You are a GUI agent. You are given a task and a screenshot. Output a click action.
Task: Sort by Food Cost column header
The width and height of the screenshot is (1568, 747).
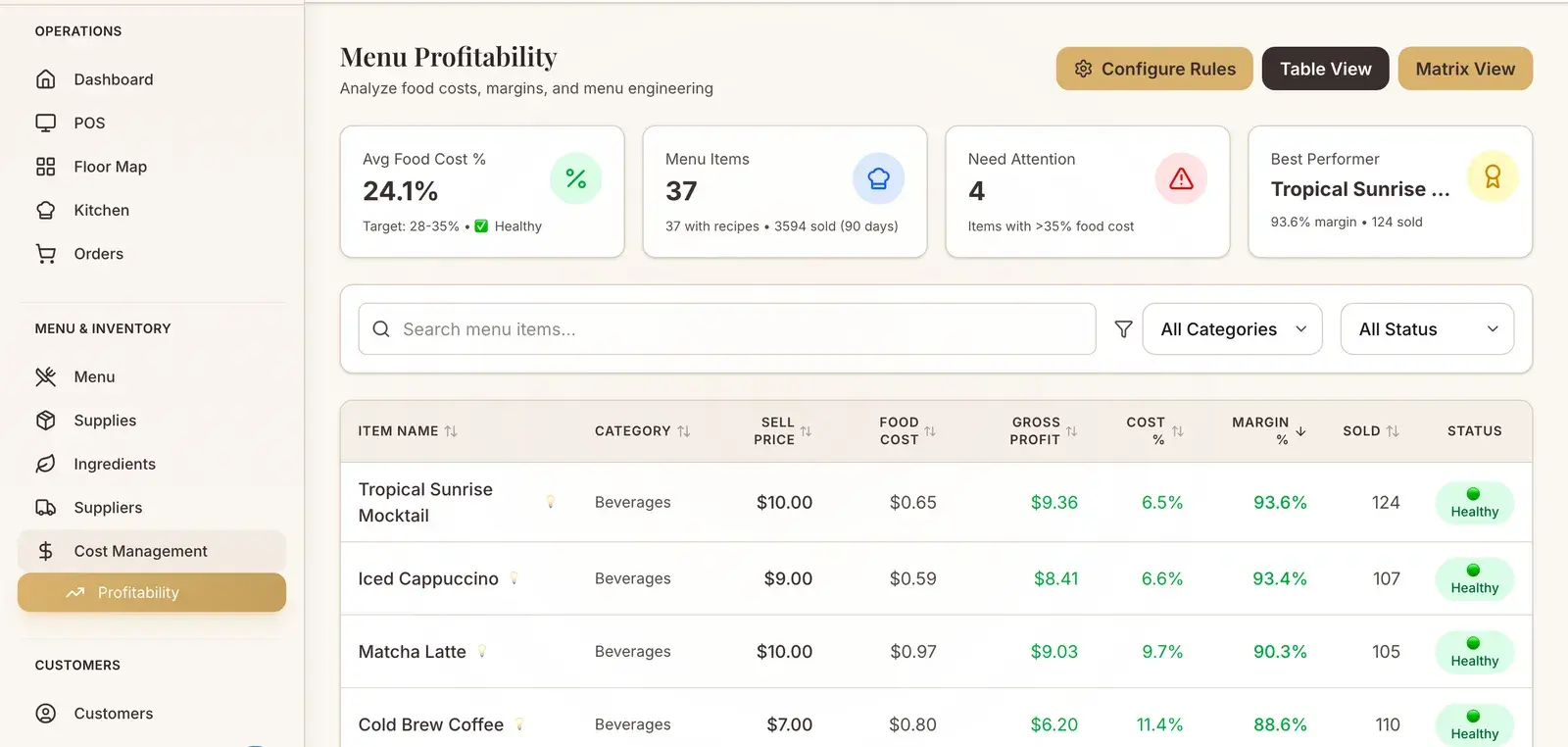tap(907, 431)
